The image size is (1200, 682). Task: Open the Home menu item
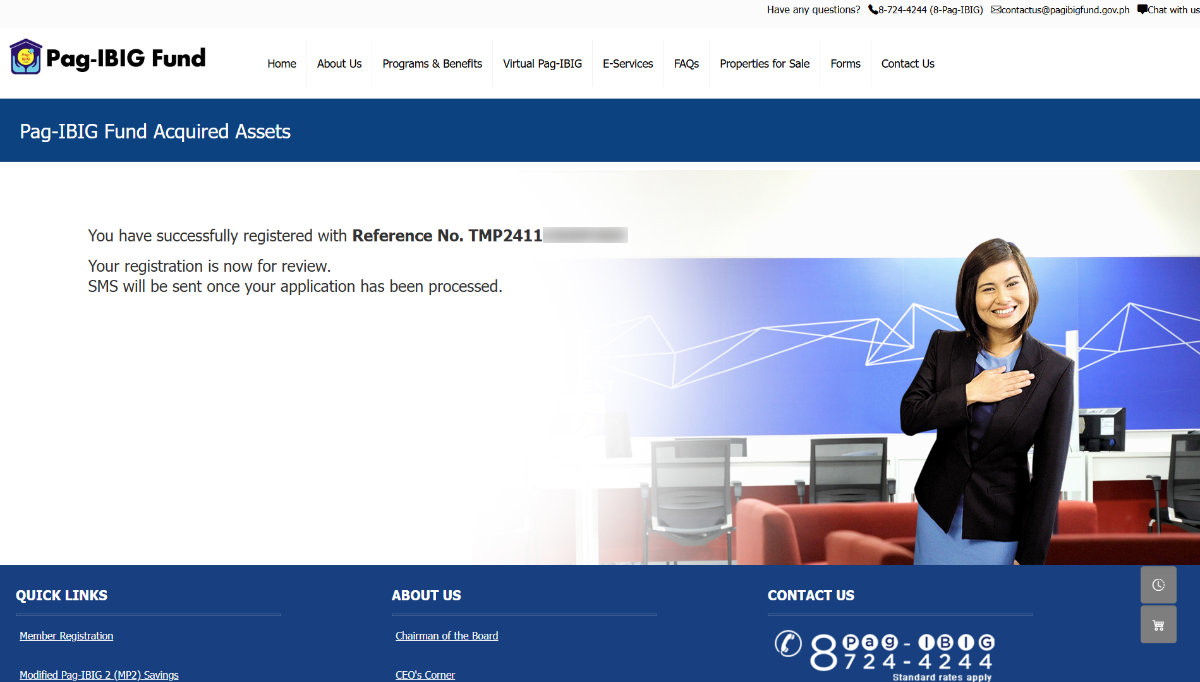point(282,64)
